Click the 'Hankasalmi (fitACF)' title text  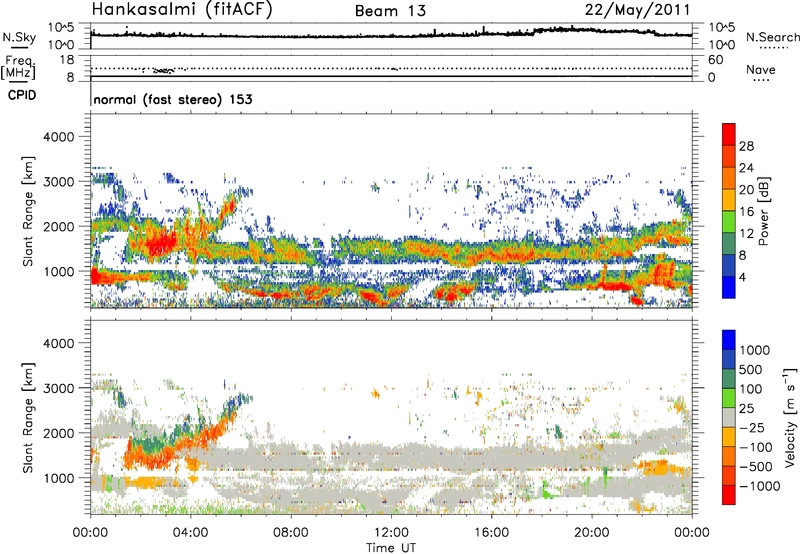182,9
